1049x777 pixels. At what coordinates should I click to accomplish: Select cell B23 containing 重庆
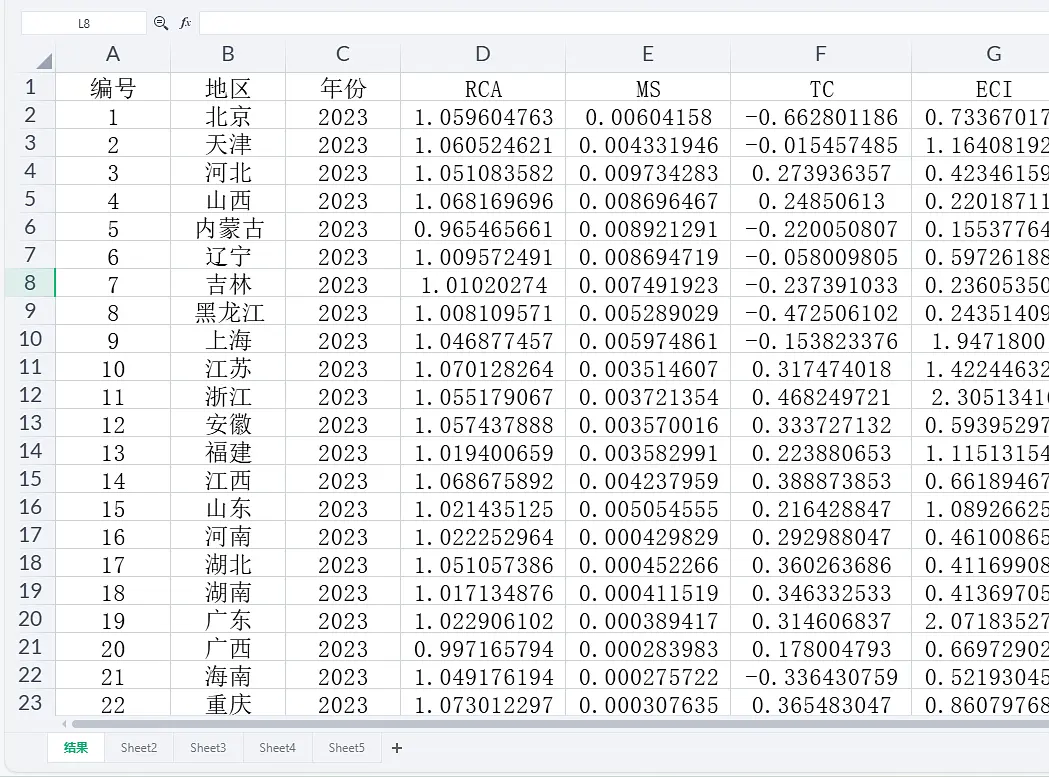(x=227, y=704)
